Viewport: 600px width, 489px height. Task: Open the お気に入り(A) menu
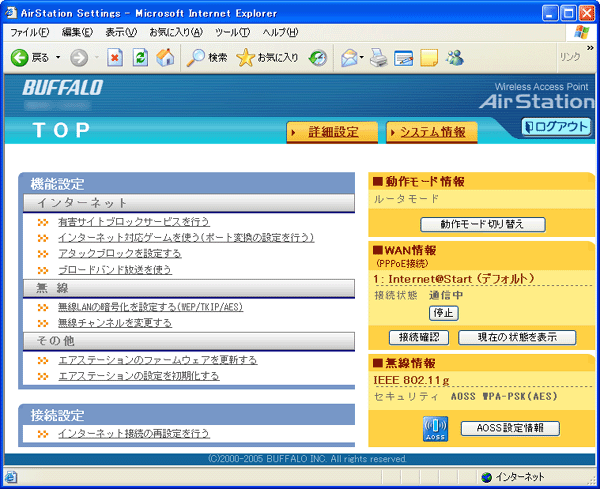click(x=176, y=32)
